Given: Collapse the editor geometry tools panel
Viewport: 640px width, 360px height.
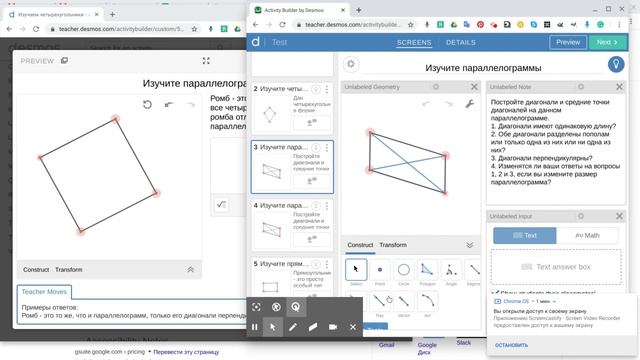Looking at the screenshot, I should point(469,245).
